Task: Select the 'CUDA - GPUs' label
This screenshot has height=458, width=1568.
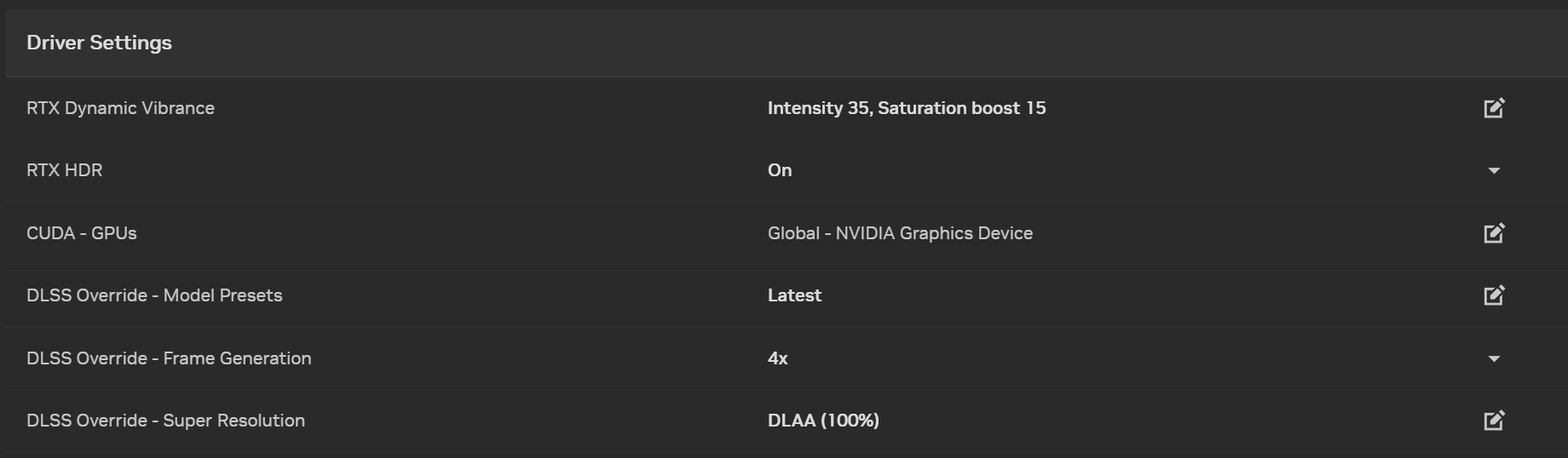Action: pos(81,233)
